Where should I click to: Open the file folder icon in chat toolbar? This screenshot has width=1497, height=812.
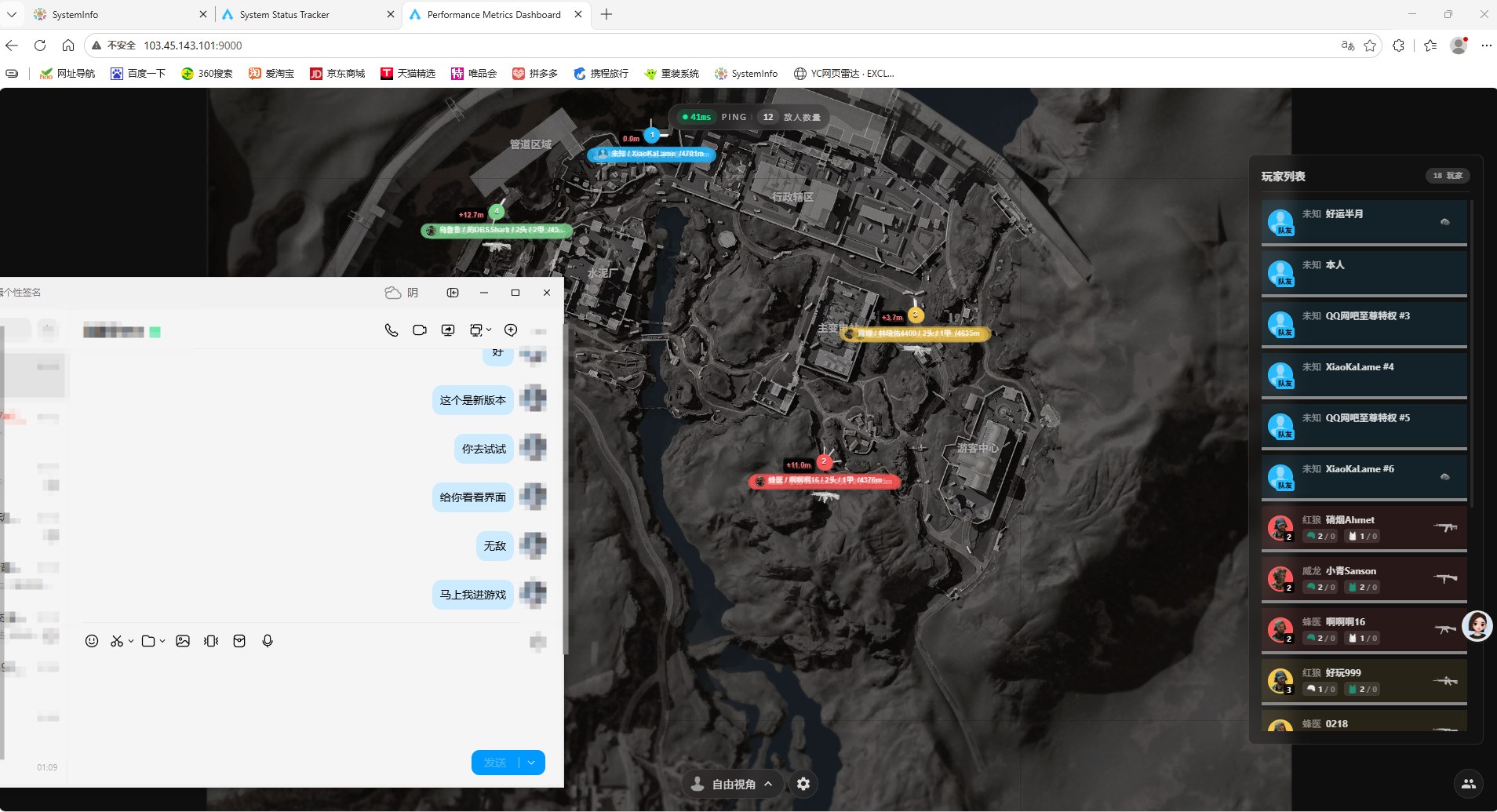[148, 641]
